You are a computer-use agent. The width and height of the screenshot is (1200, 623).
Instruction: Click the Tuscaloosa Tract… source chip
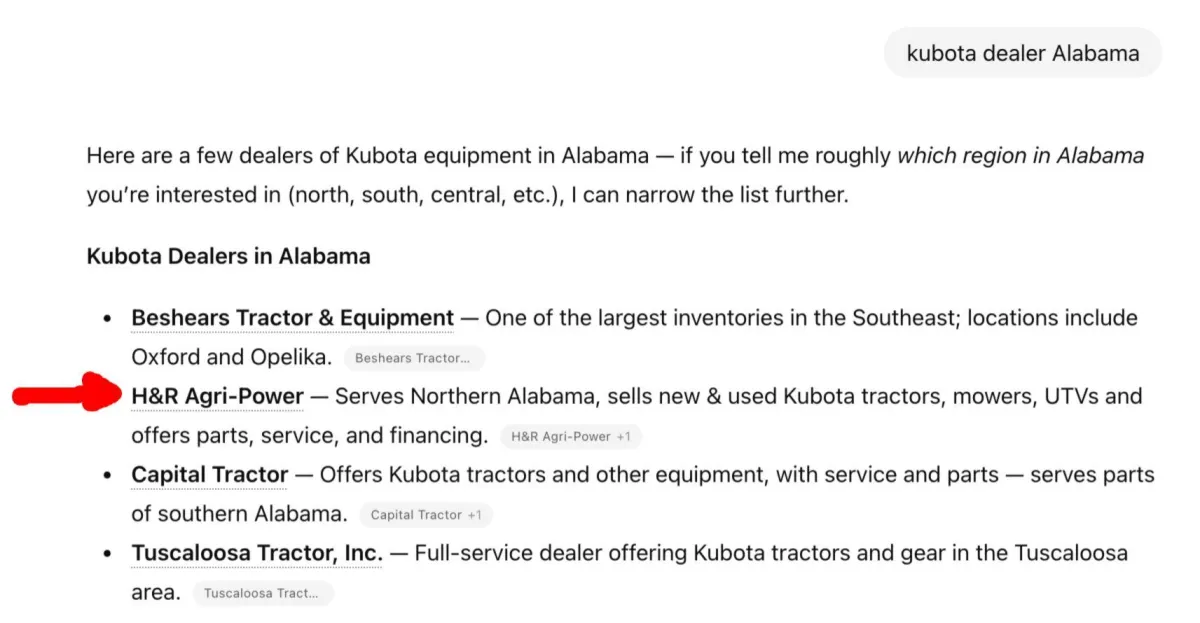click(262, 593)
